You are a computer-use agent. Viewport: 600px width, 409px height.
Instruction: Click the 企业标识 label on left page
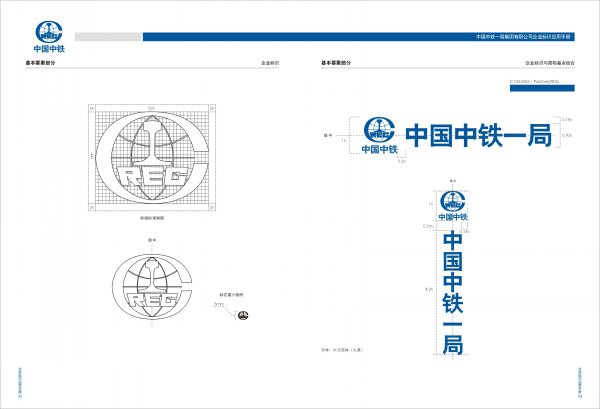[x=269, y=62]
